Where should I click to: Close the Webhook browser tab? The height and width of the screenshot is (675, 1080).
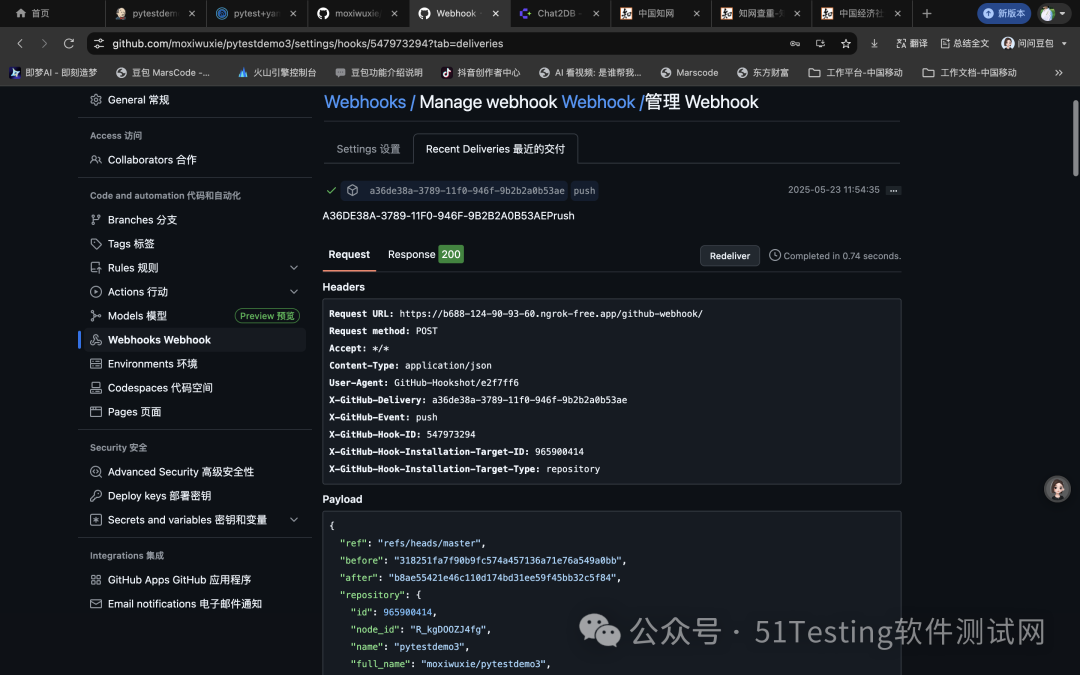coord(495,13)
